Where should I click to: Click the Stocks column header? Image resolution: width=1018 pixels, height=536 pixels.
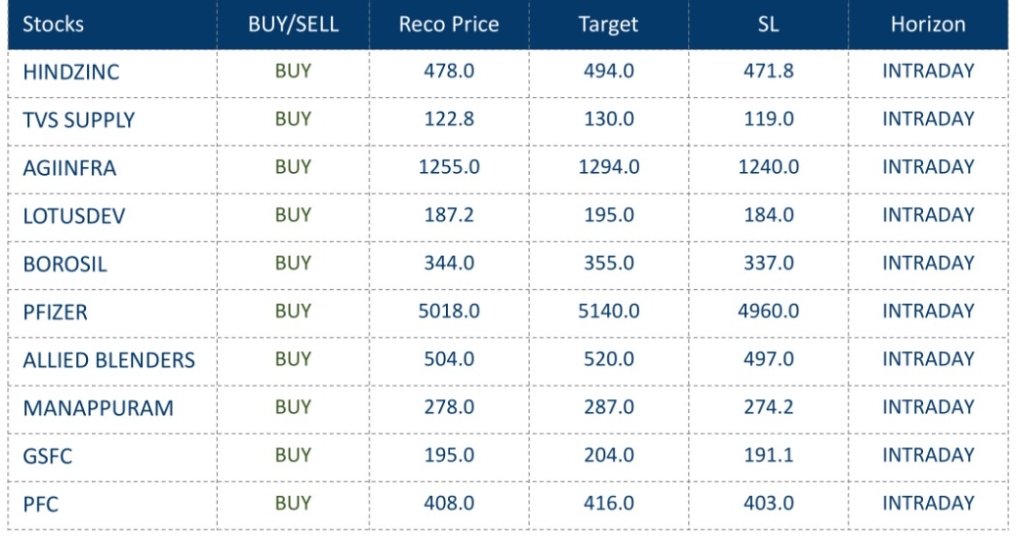pyautogui.click(x=53, y=24)
